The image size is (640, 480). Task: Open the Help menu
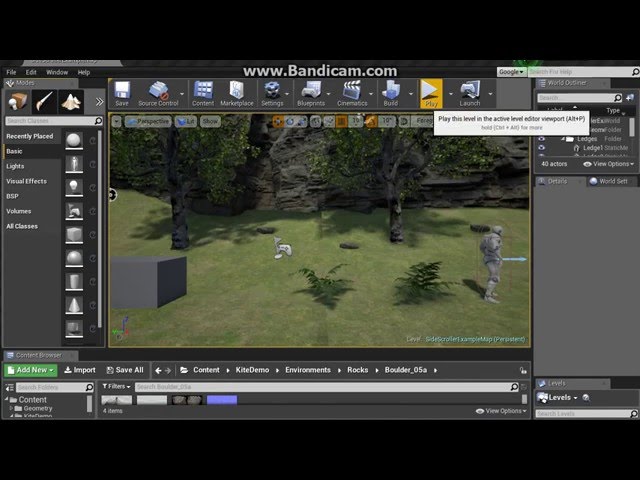pos(84,72)
